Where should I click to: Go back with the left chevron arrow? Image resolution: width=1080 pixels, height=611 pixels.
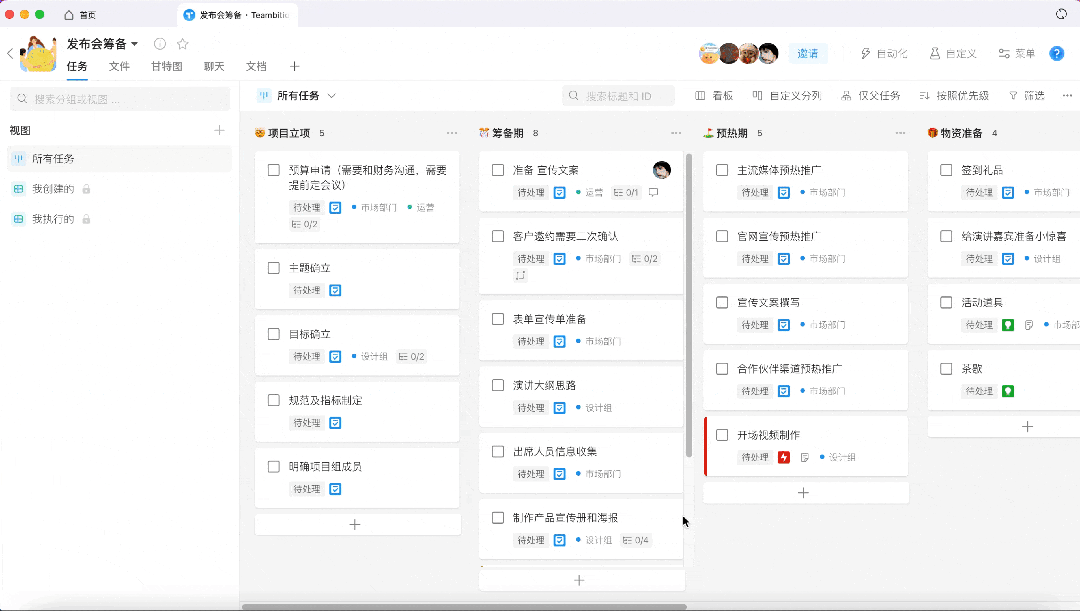click(10, 53)
